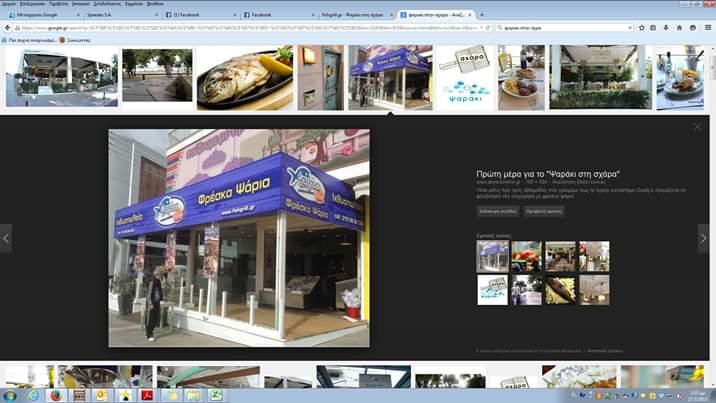This screenshot has height=403, width=716.
Task: Switch to the Speedex S.A. tab
Action: 122,15
